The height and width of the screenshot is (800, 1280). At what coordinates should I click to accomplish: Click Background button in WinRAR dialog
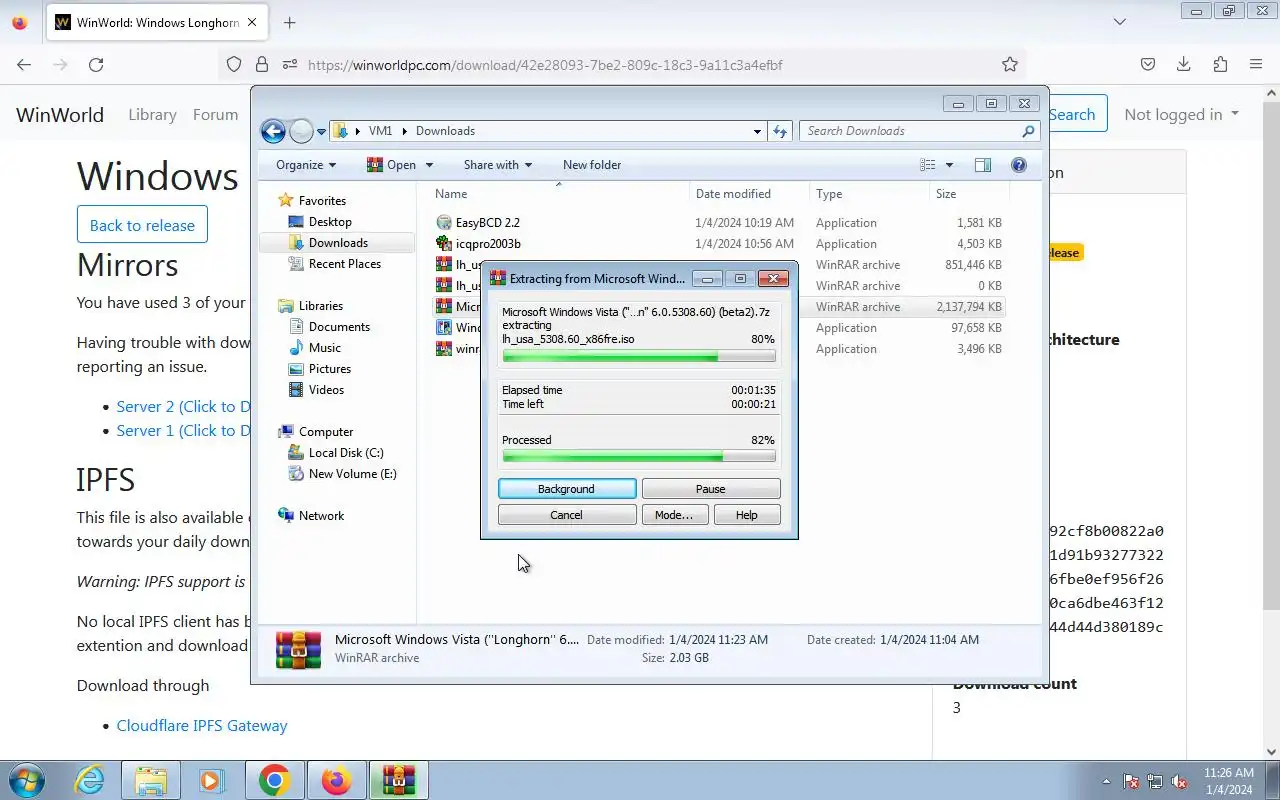[x=566, y=489]
